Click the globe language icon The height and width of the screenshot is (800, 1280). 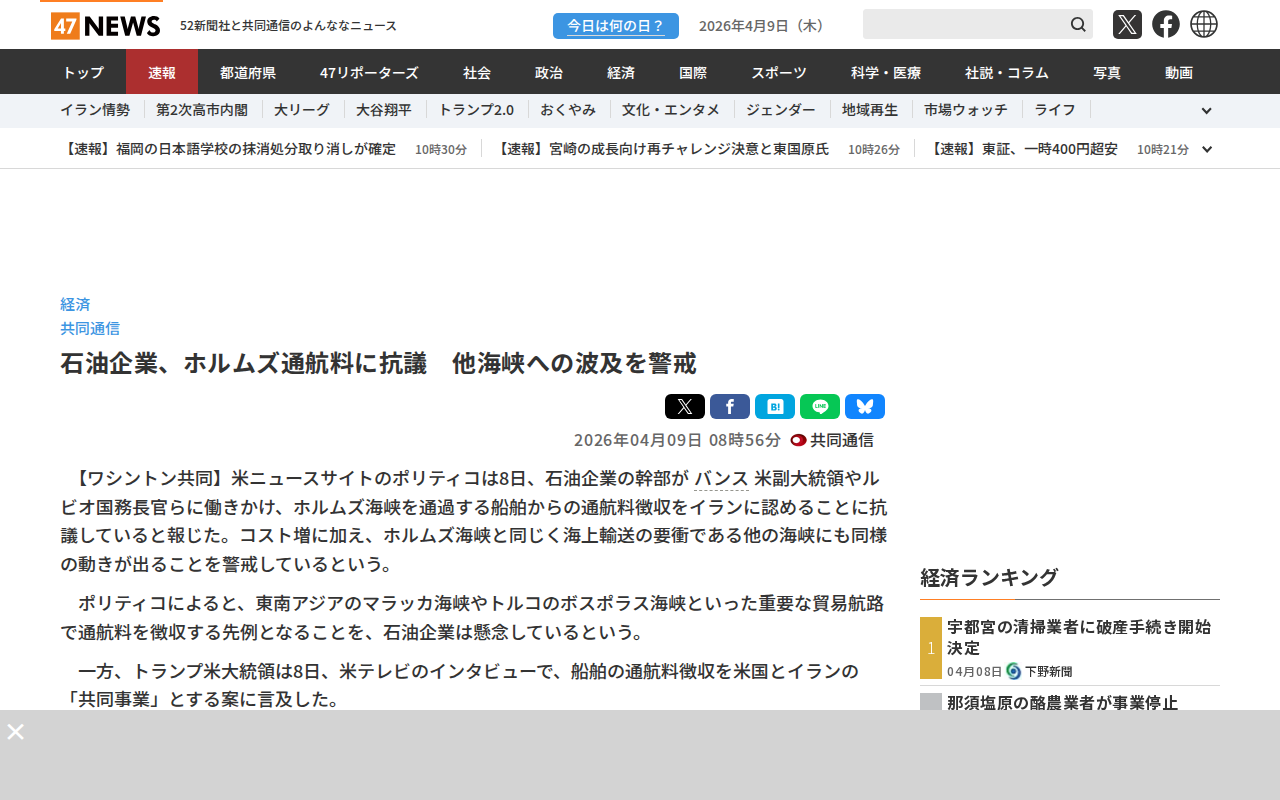(x=1204, y=24)
